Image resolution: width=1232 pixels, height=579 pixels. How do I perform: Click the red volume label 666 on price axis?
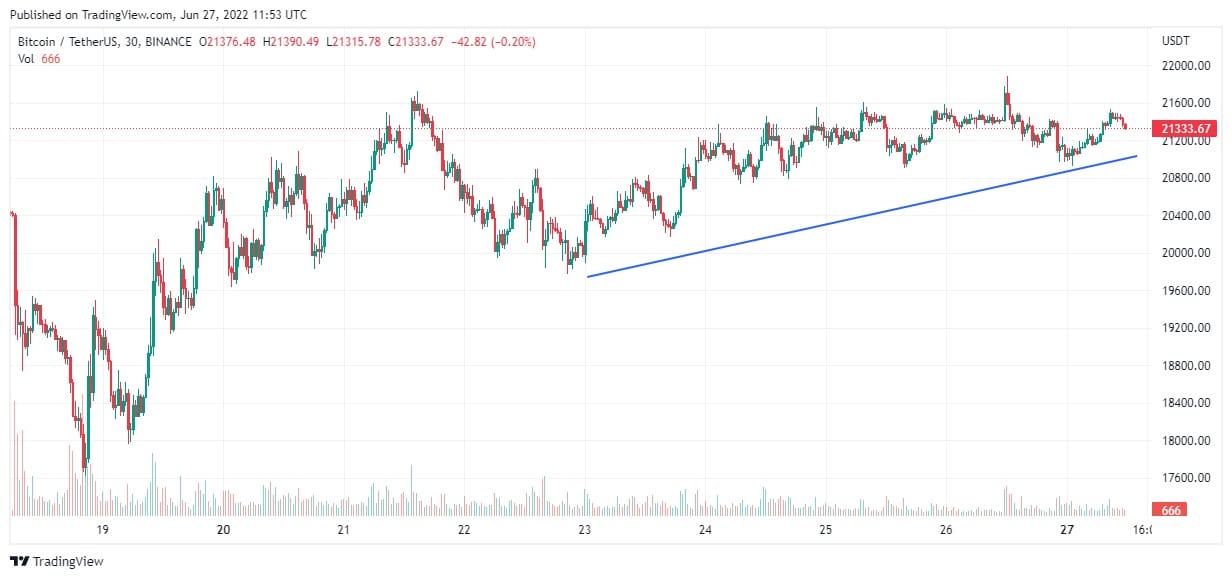[1173, 510]
